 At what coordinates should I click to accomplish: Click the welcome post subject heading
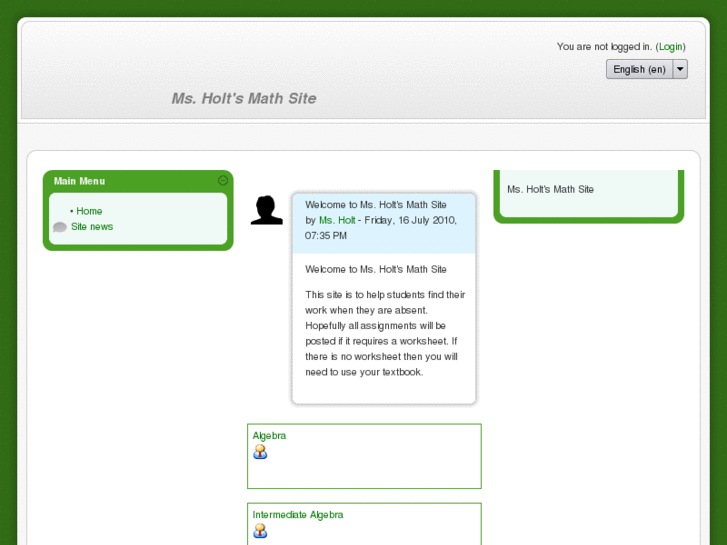click(x=375, y=204)
